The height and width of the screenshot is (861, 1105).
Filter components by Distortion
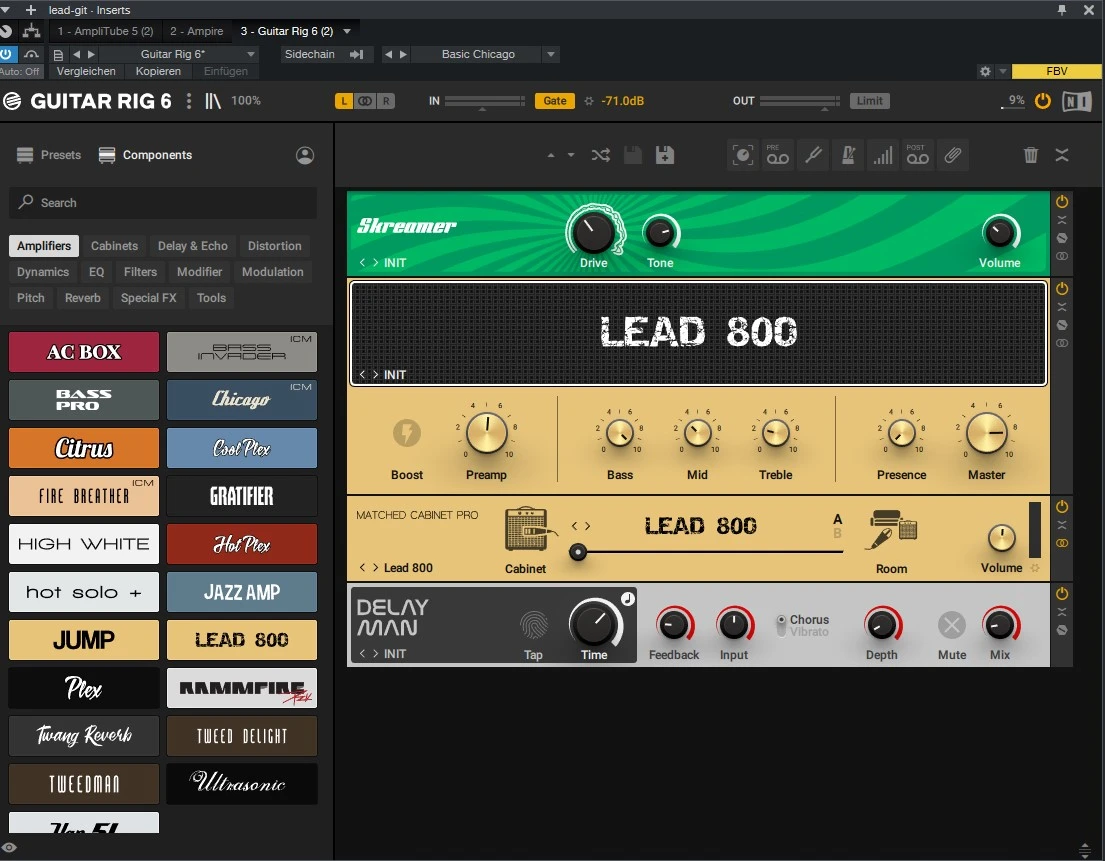tap(274, 246)
